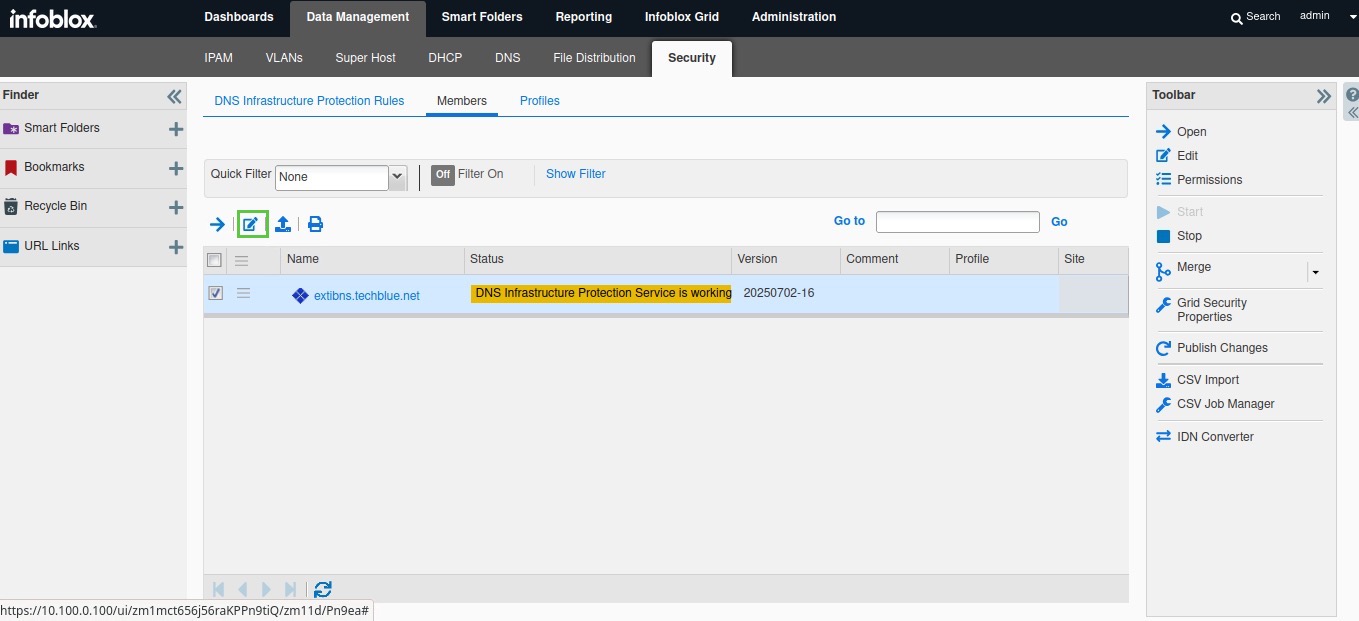Viewport: 1359px width, 621px height.
Task: Expand Smart Folders with plus icon
Action: [176, 129]
